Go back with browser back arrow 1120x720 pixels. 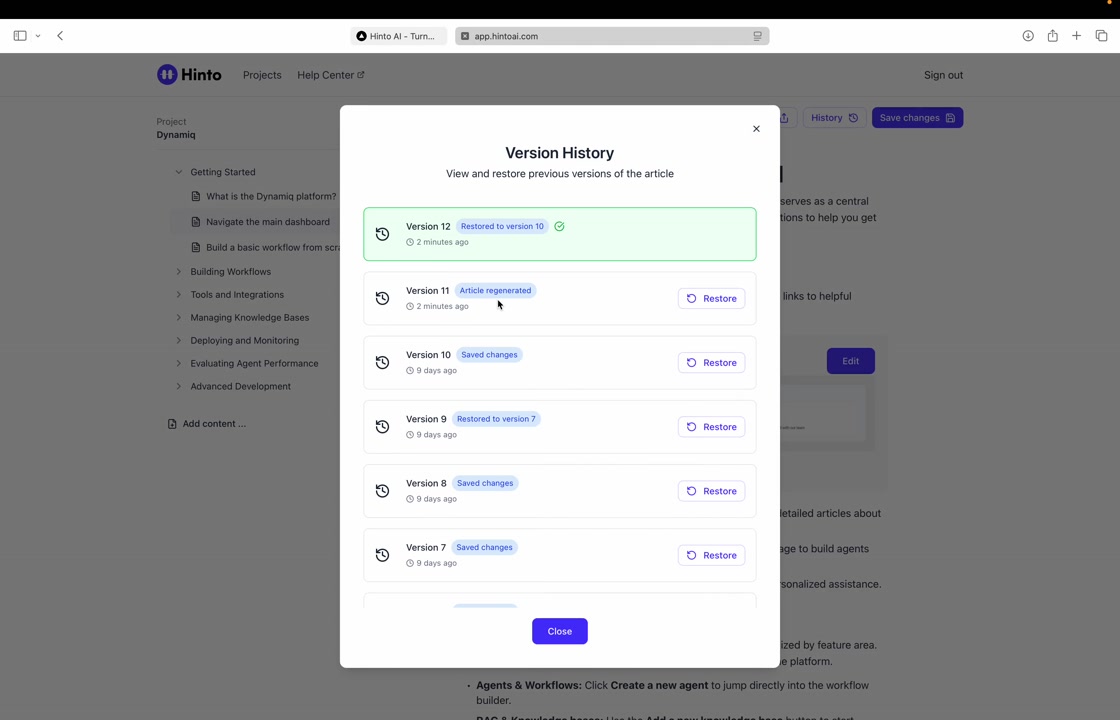(60, 36)
